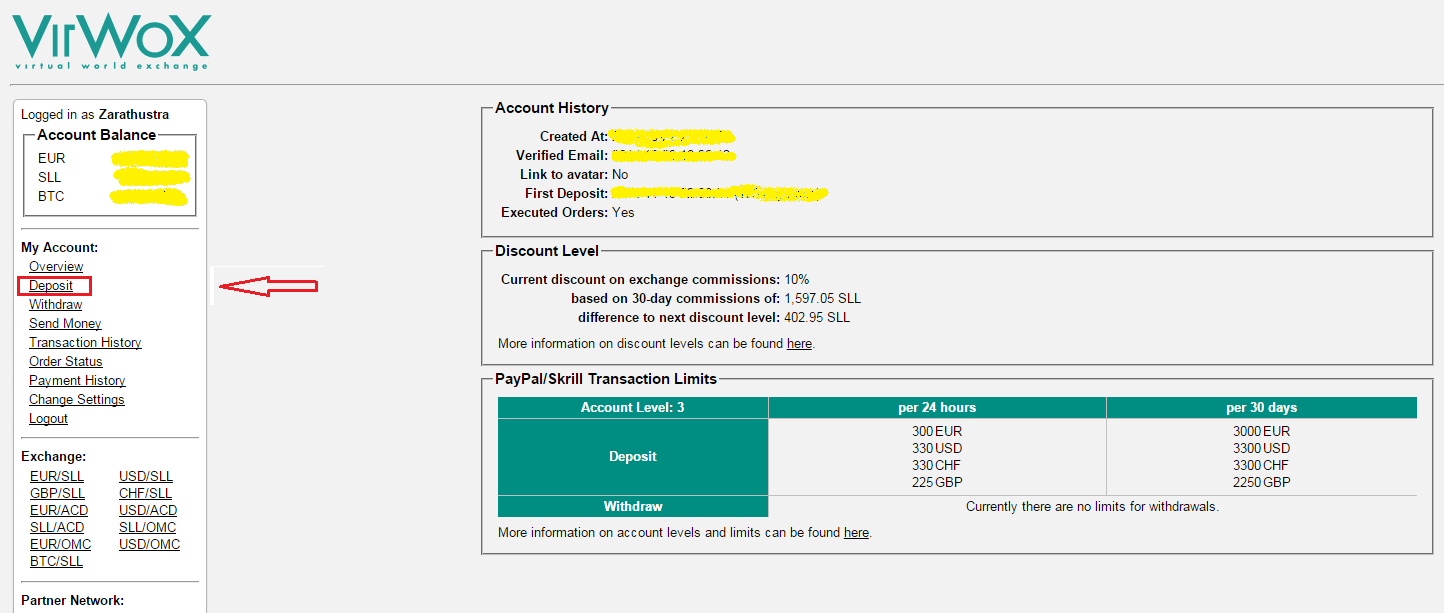The height and width of the screenshot is (613, 1444).
Task: Open the Overview page link
Action: 56,266
